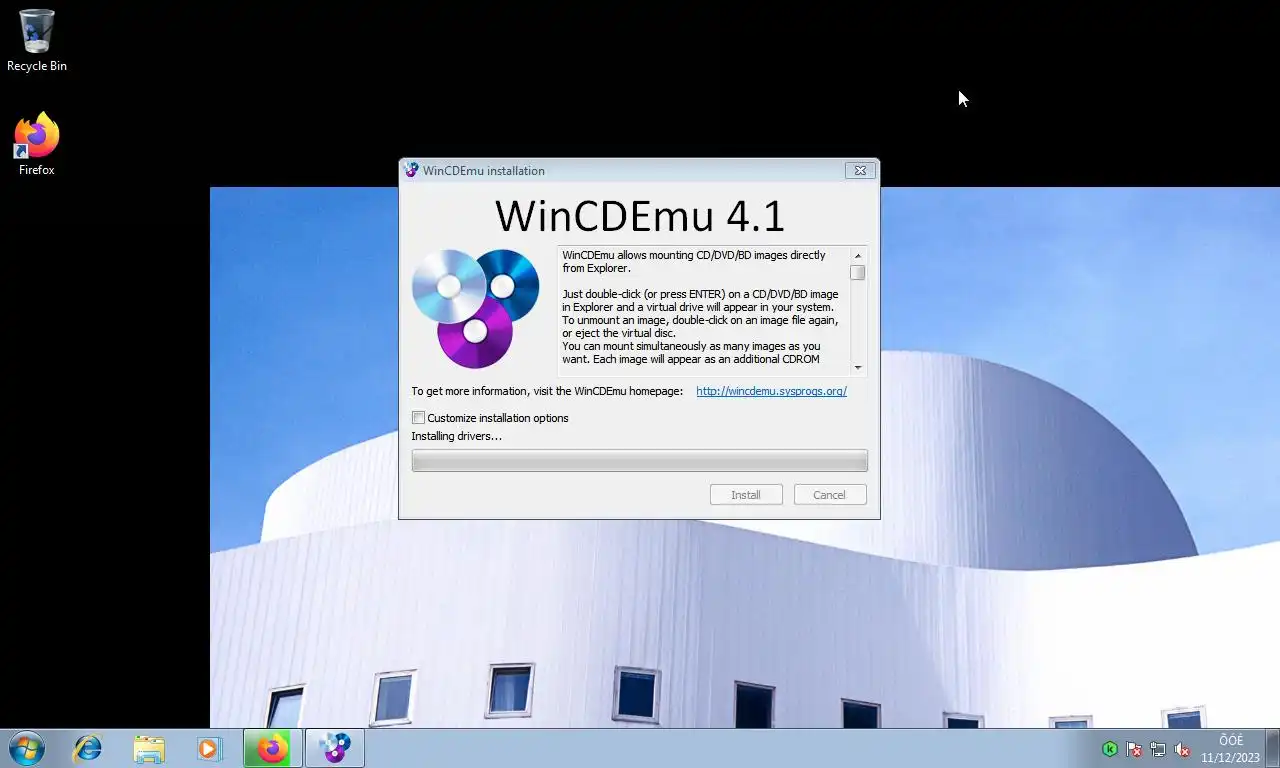The height and width of the screenshot is (768, 1280).
Task: Click the 'Installing drivers...' status text
Action: pyautogui.click(x=456, y=436)
